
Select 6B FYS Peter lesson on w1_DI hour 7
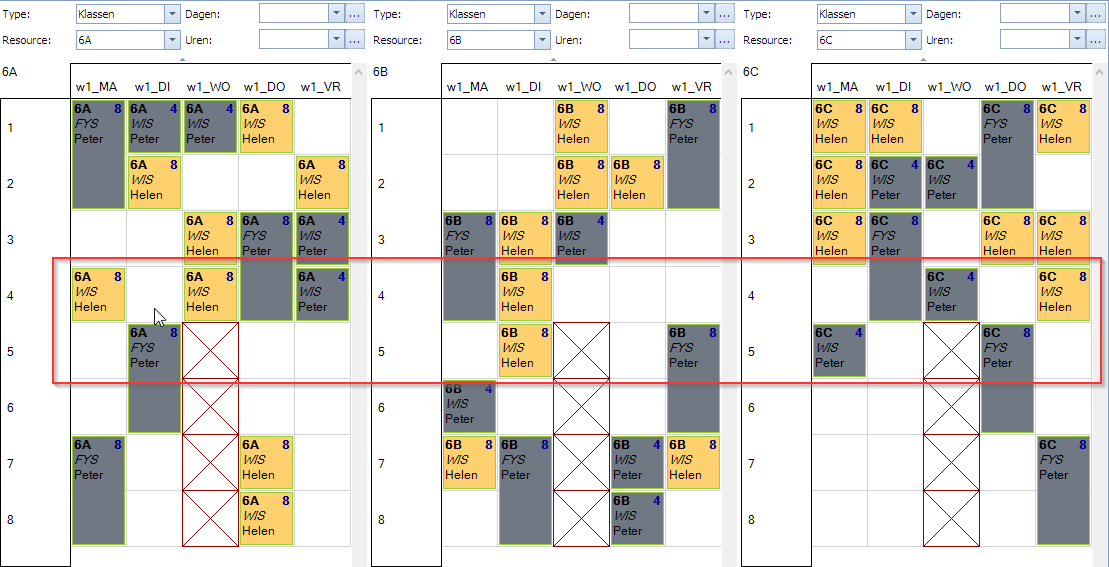[x=525, y=490]
